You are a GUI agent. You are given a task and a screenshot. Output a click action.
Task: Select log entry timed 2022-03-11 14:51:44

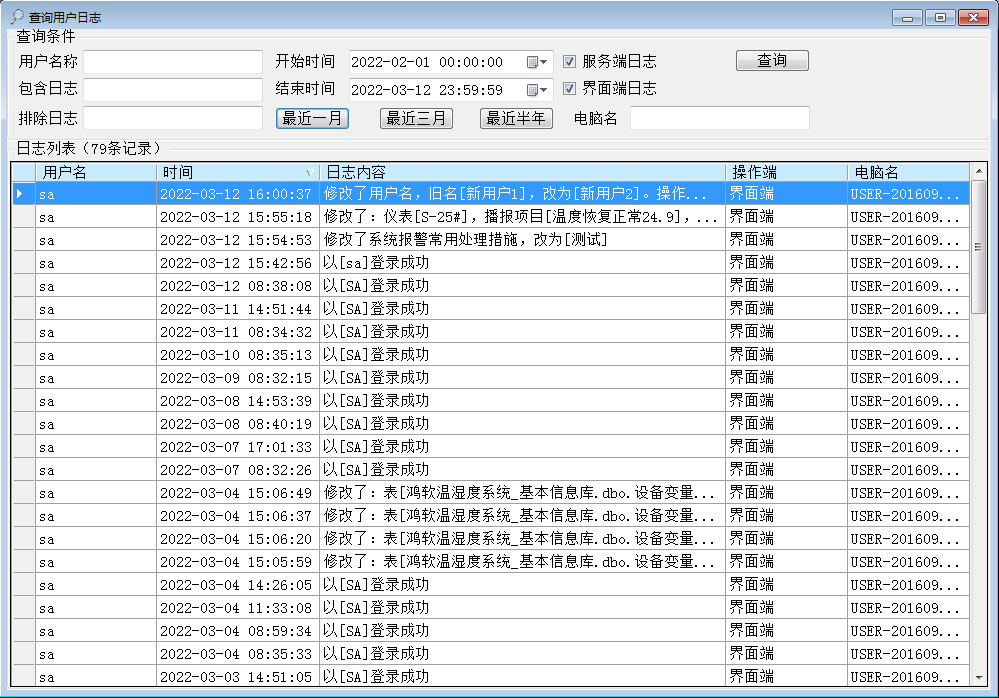tap(491, 308)
